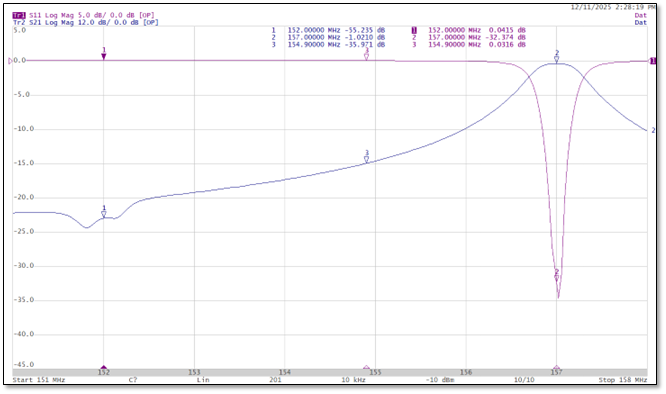
Task: Click the active marker triangle on the axis at 152
Action: [104, 367]
